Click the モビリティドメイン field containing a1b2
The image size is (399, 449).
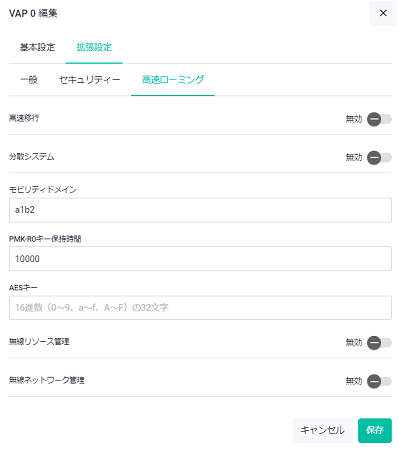pos(200,210)
